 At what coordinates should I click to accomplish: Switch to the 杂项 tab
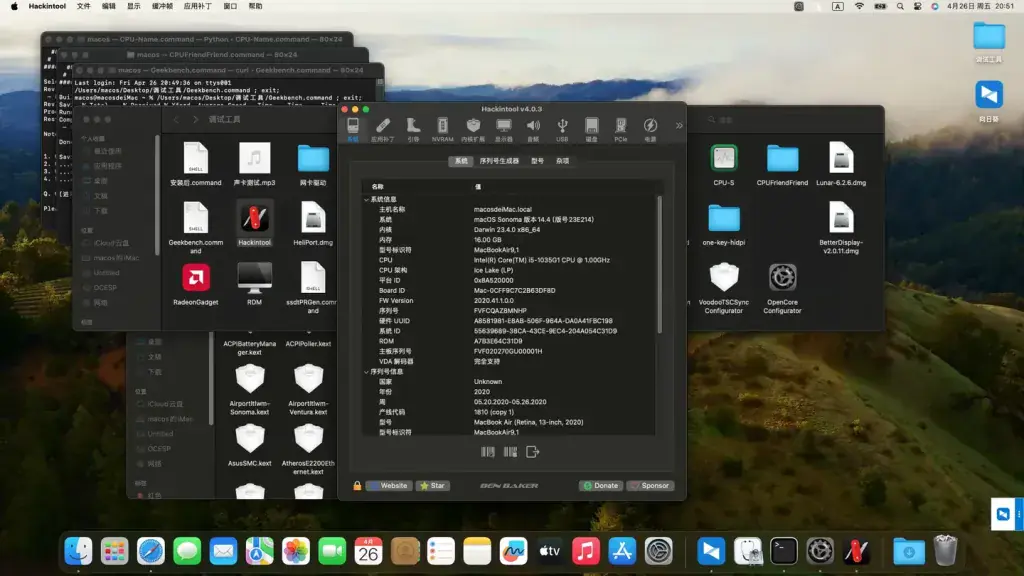click(562, 161)
